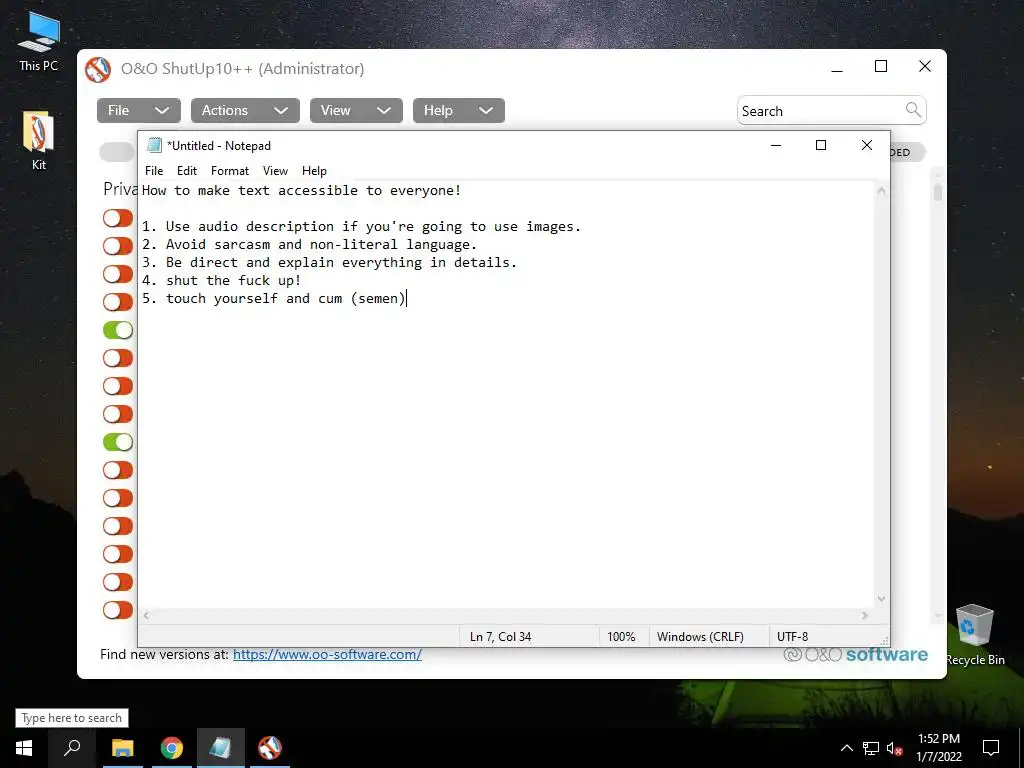
Task: Expand the View dropdown in O&O ShutUp10++
Action: coord(356,110)
